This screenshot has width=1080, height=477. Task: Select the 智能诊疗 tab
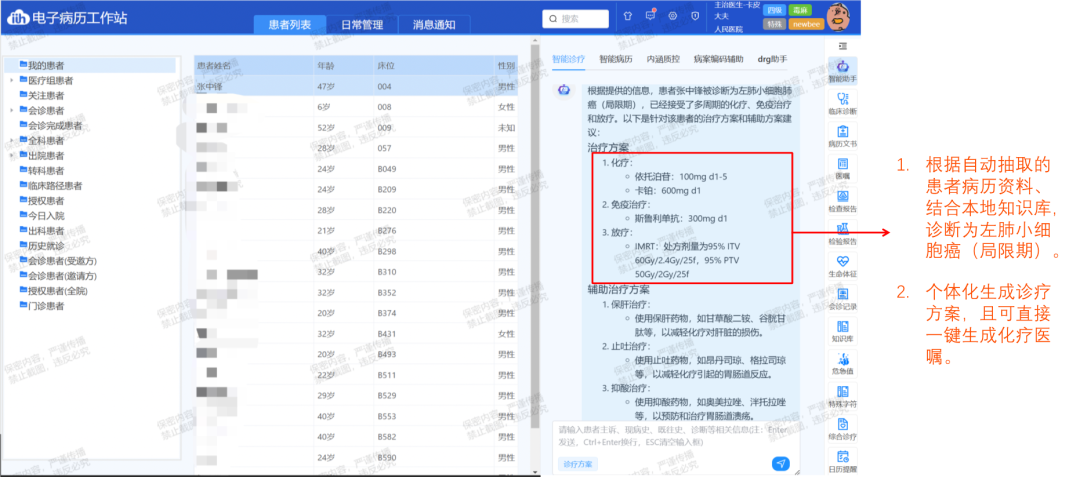pos(568,59)
